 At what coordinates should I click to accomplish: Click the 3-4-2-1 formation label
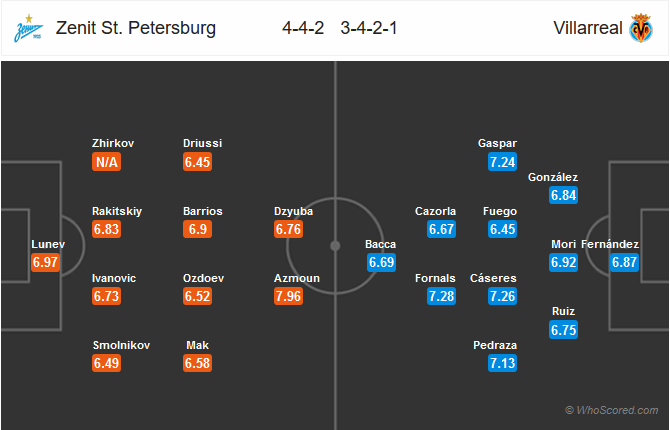click(369, 28)
